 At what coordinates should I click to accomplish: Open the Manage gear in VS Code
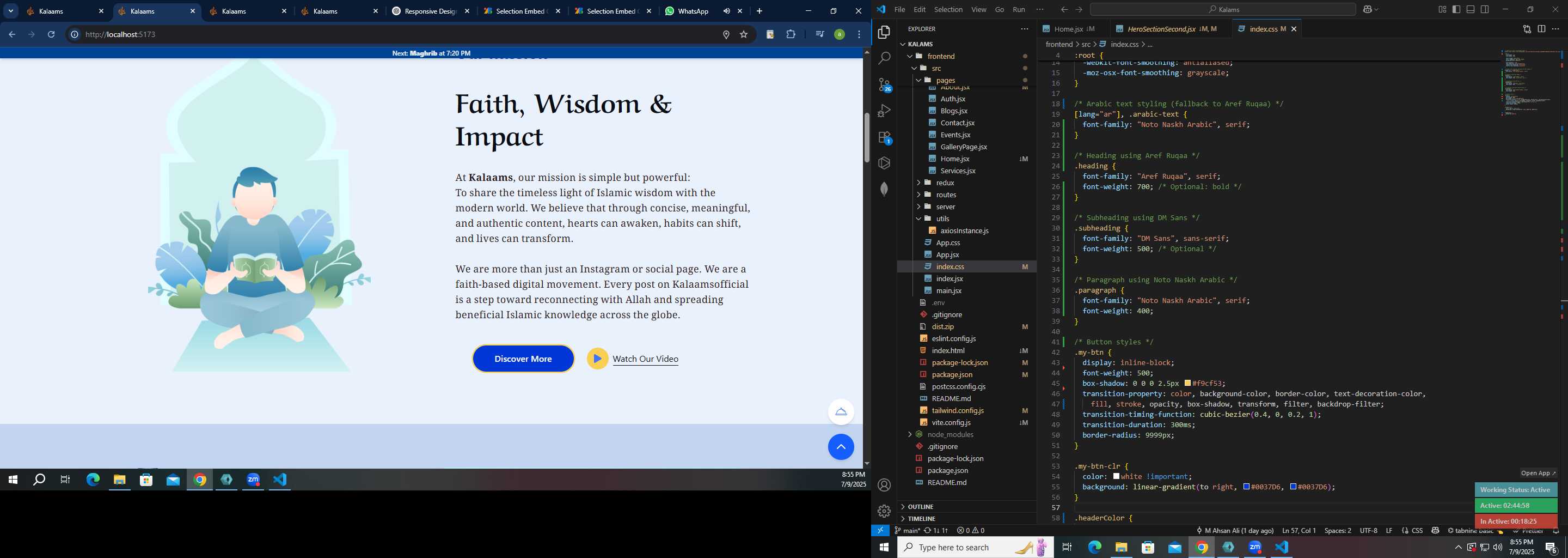pyautogui.click(x=884, y=511)
